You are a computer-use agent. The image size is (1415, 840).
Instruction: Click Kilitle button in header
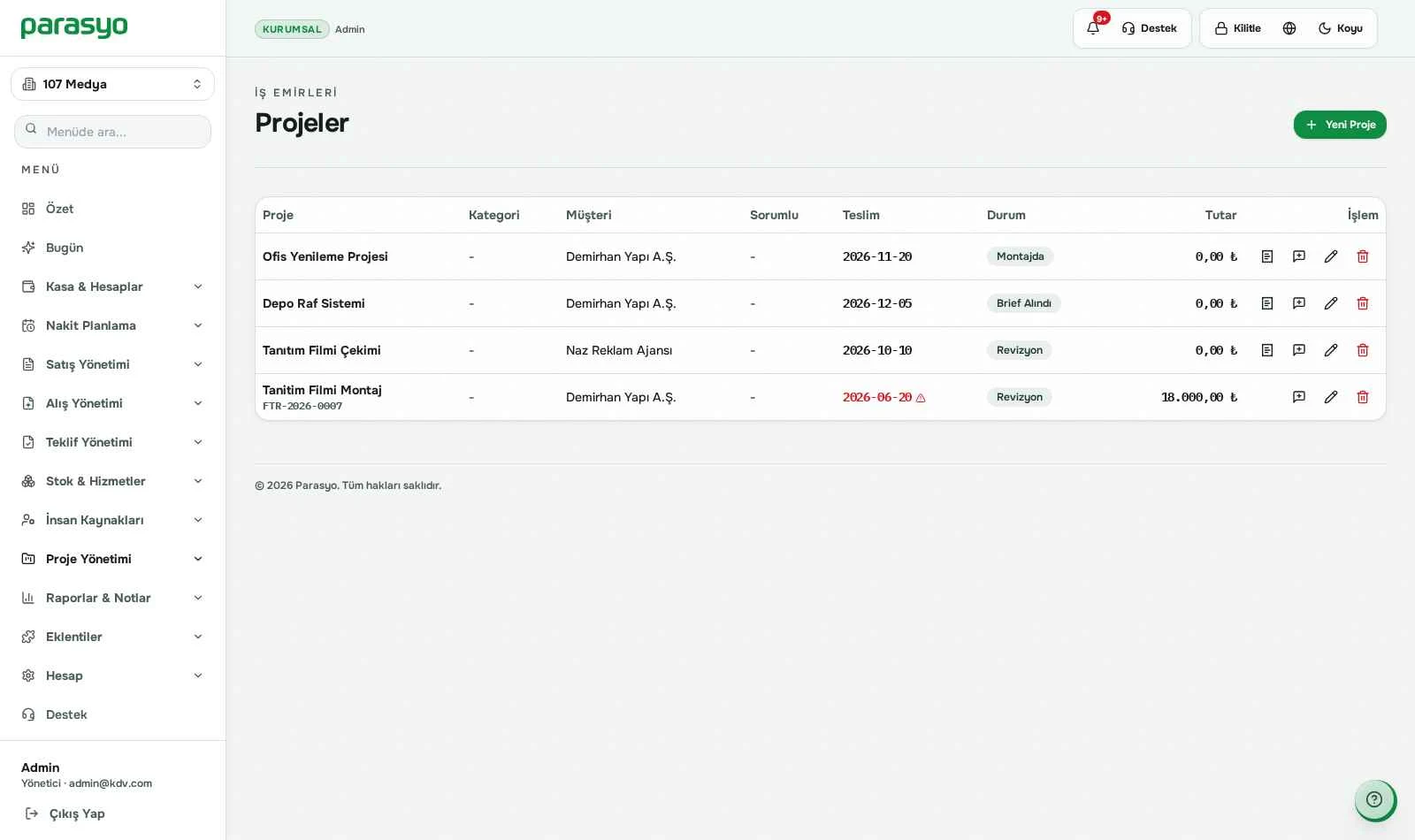(x=1238, y=28)
